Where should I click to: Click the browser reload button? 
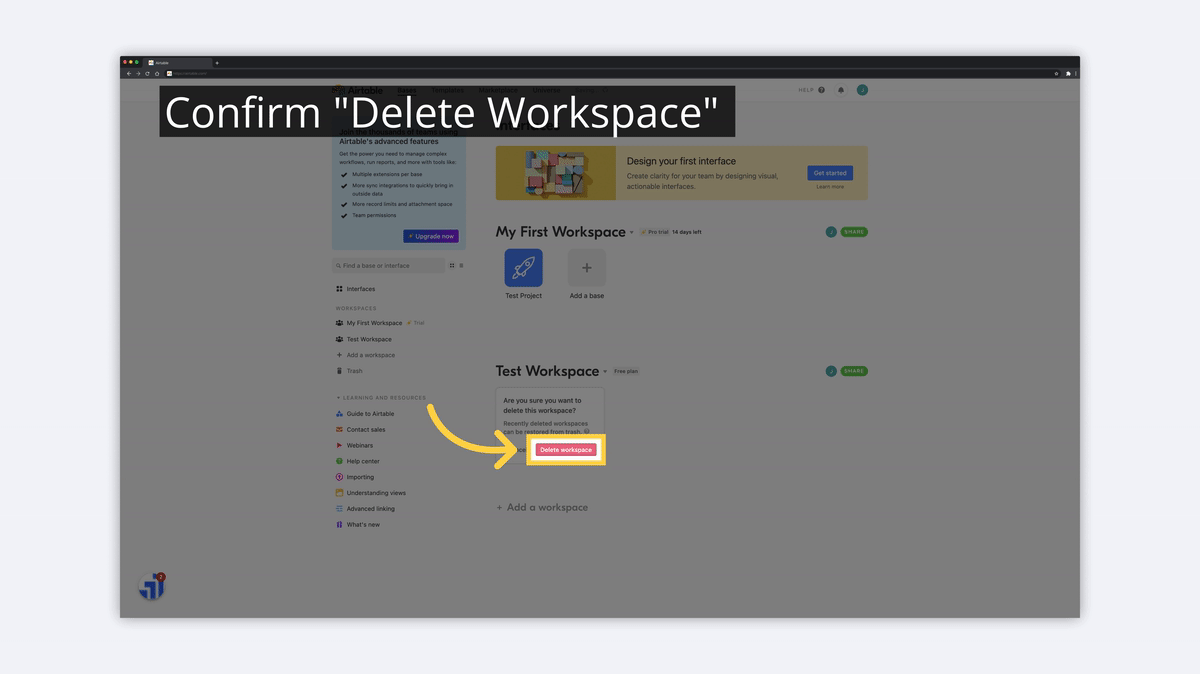pyautogui.click(x=147, y=73)
